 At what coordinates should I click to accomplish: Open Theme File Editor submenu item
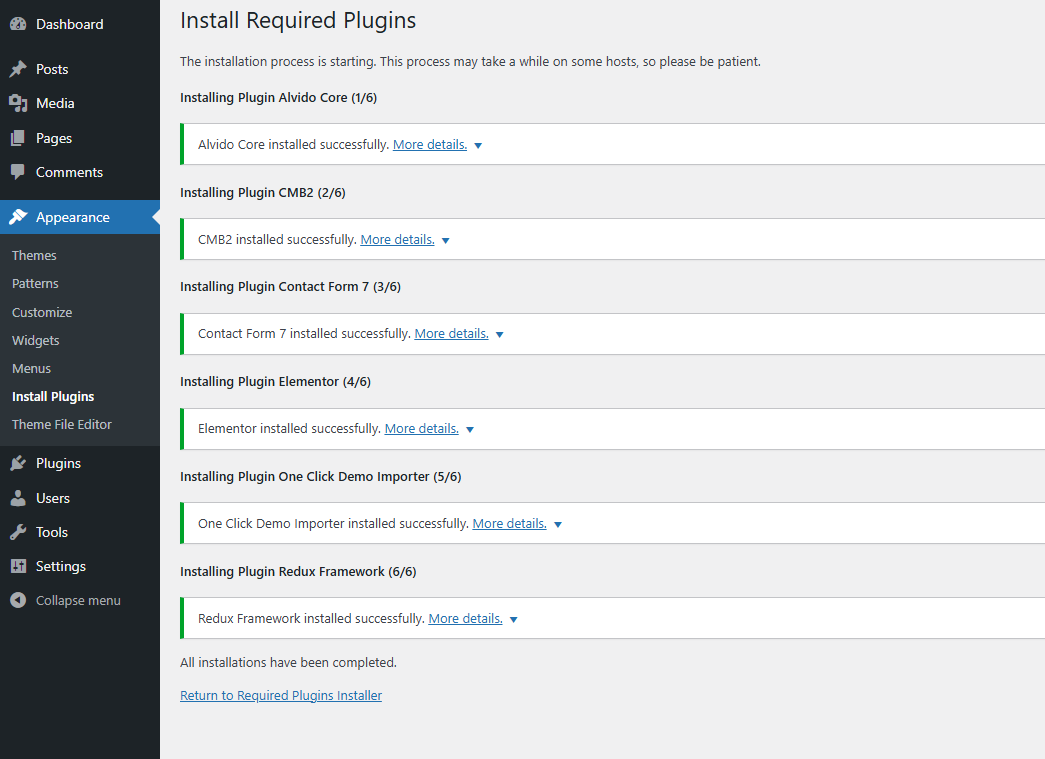click(62, 424)
